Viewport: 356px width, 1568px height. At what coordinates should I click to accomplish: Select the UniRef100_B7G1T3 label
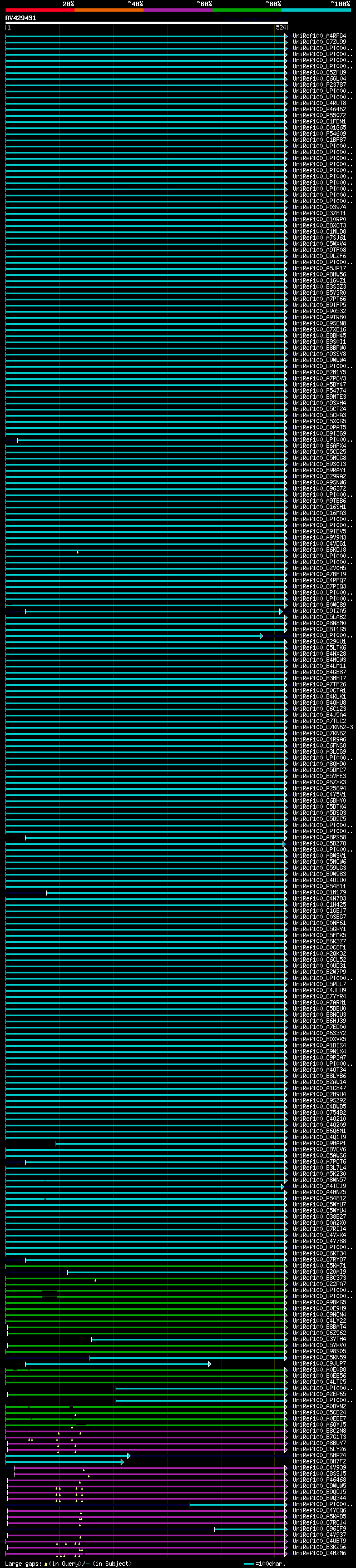tap(319, 1437)
